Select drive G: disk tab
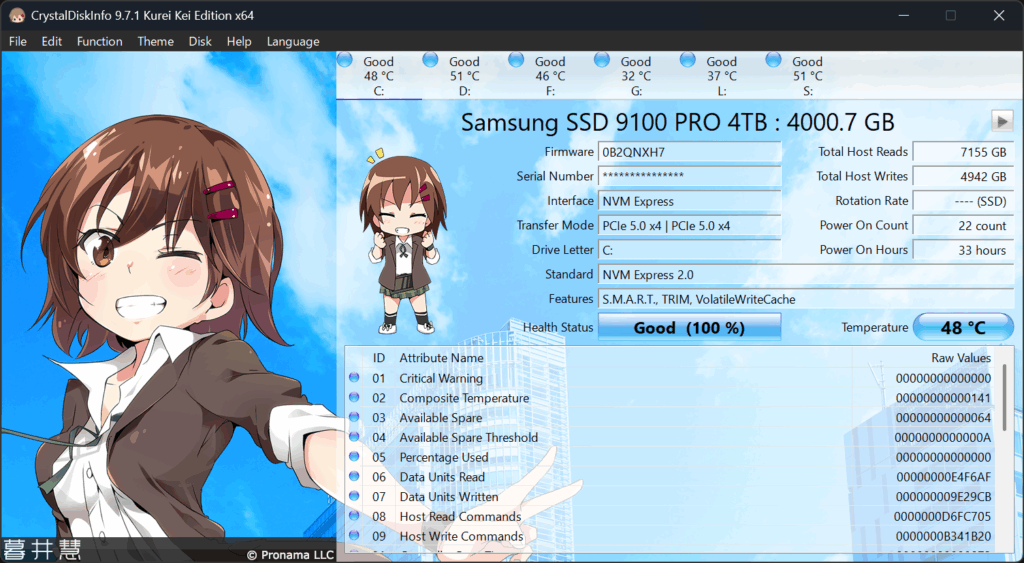This screenshot has width=1024, height=563. pyautogui.click(x=636, y=76)
